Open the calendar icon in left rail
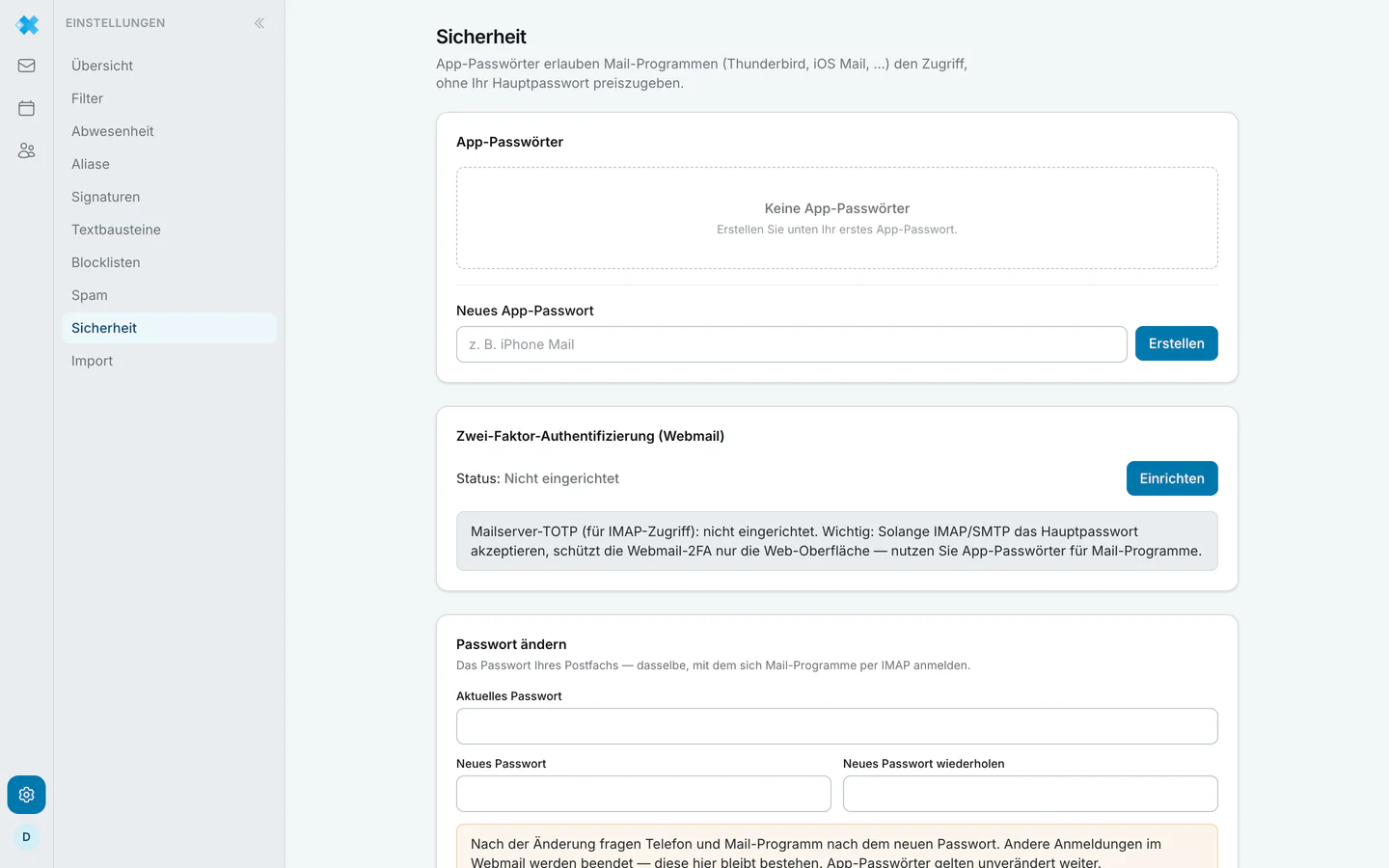 (x=26, y=108)
